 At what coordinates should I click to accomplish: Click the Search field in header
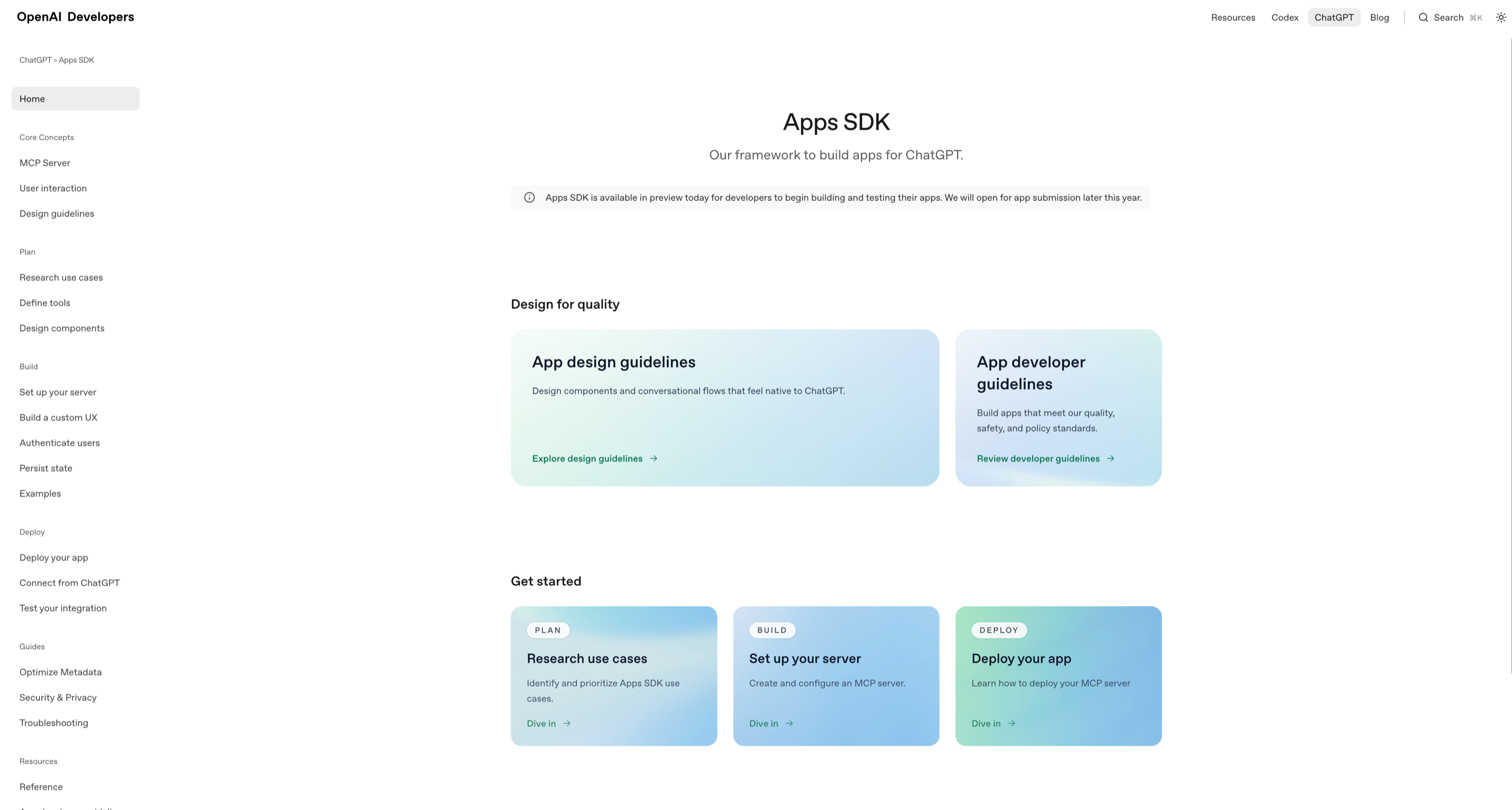pos(1449,18)
